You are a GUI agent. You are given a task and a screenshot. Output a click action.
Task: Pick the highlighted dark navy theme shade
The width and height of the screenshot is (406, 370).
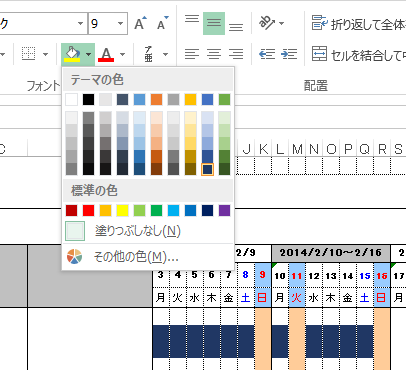tap(207, 169)
